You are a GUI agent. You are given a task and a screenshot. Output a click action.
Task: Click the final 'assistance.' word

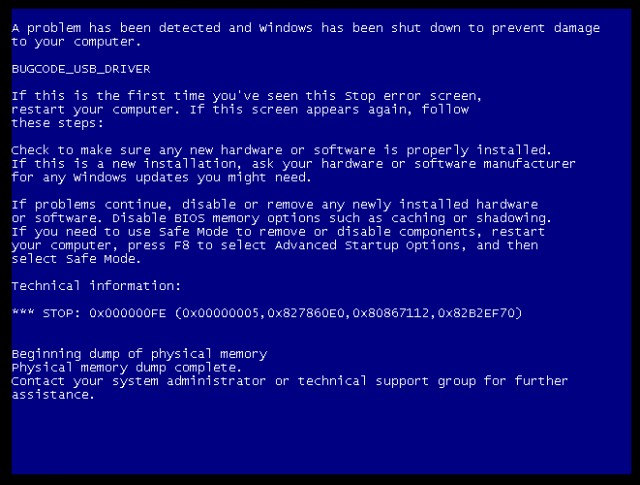[53, 395]
